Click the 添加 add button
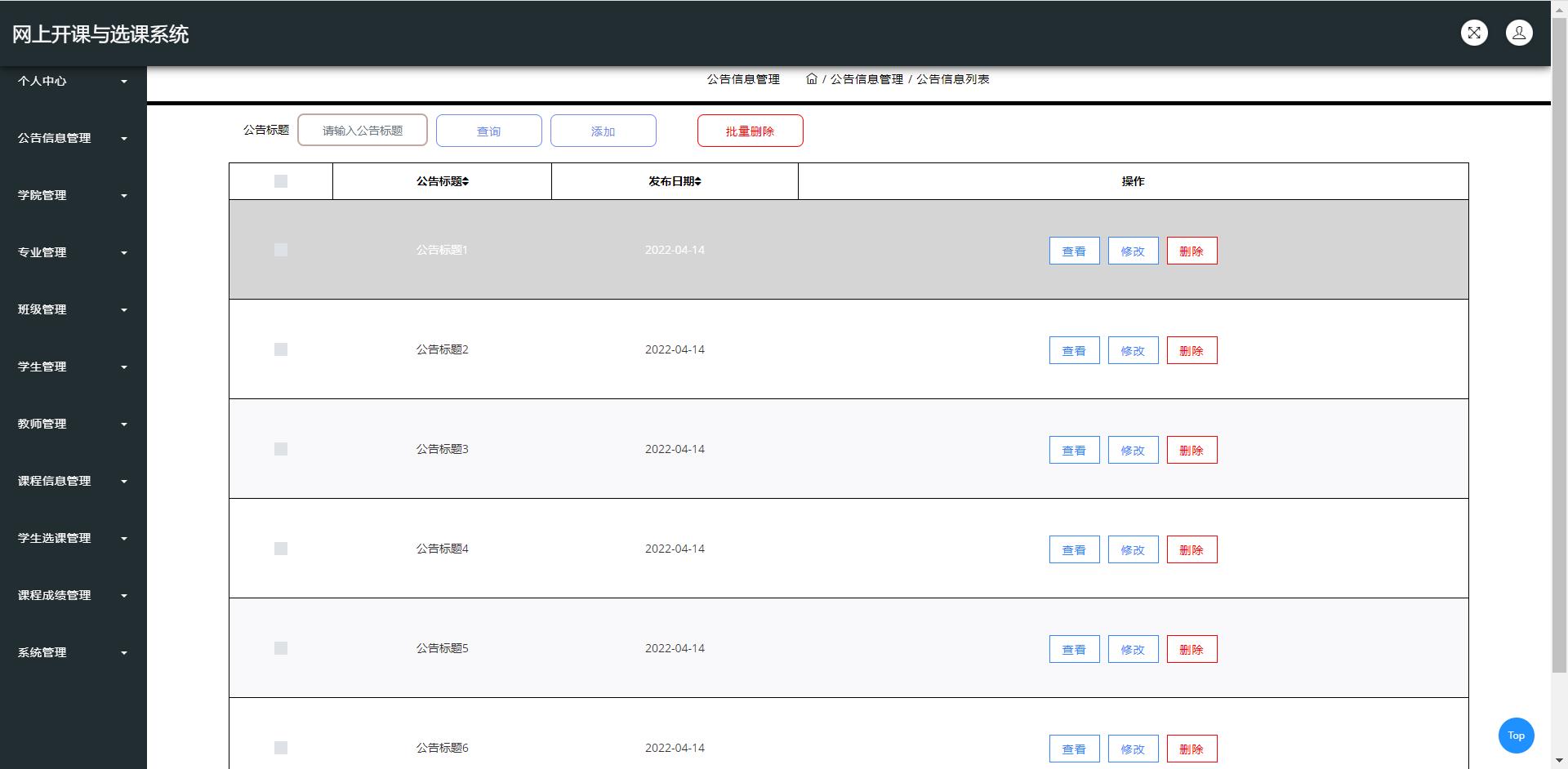Screen dimensions: 1568x769 coord(604,131)
